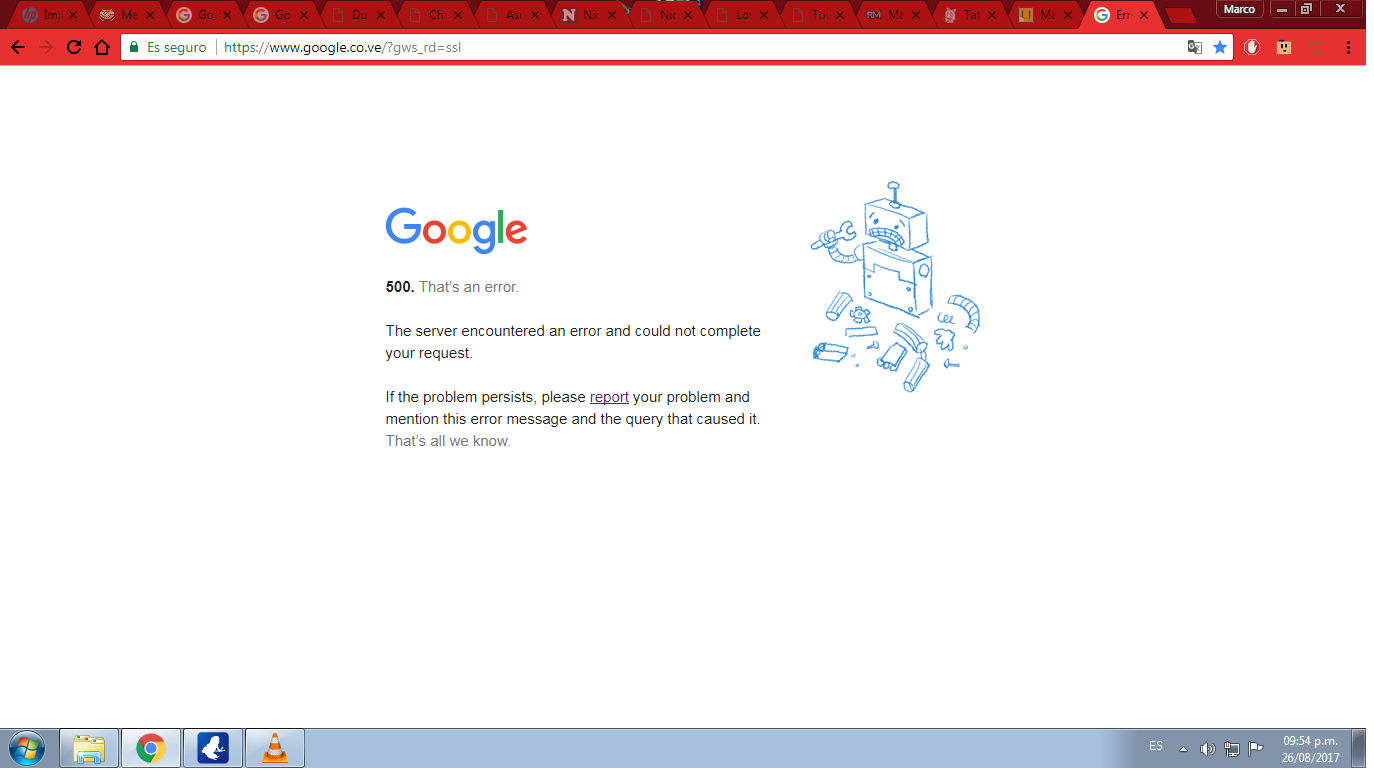Open File Explorer from the taskbar
Image resolution: width=1374 pixels, height=772 pixels.
(x=89, y=748)
